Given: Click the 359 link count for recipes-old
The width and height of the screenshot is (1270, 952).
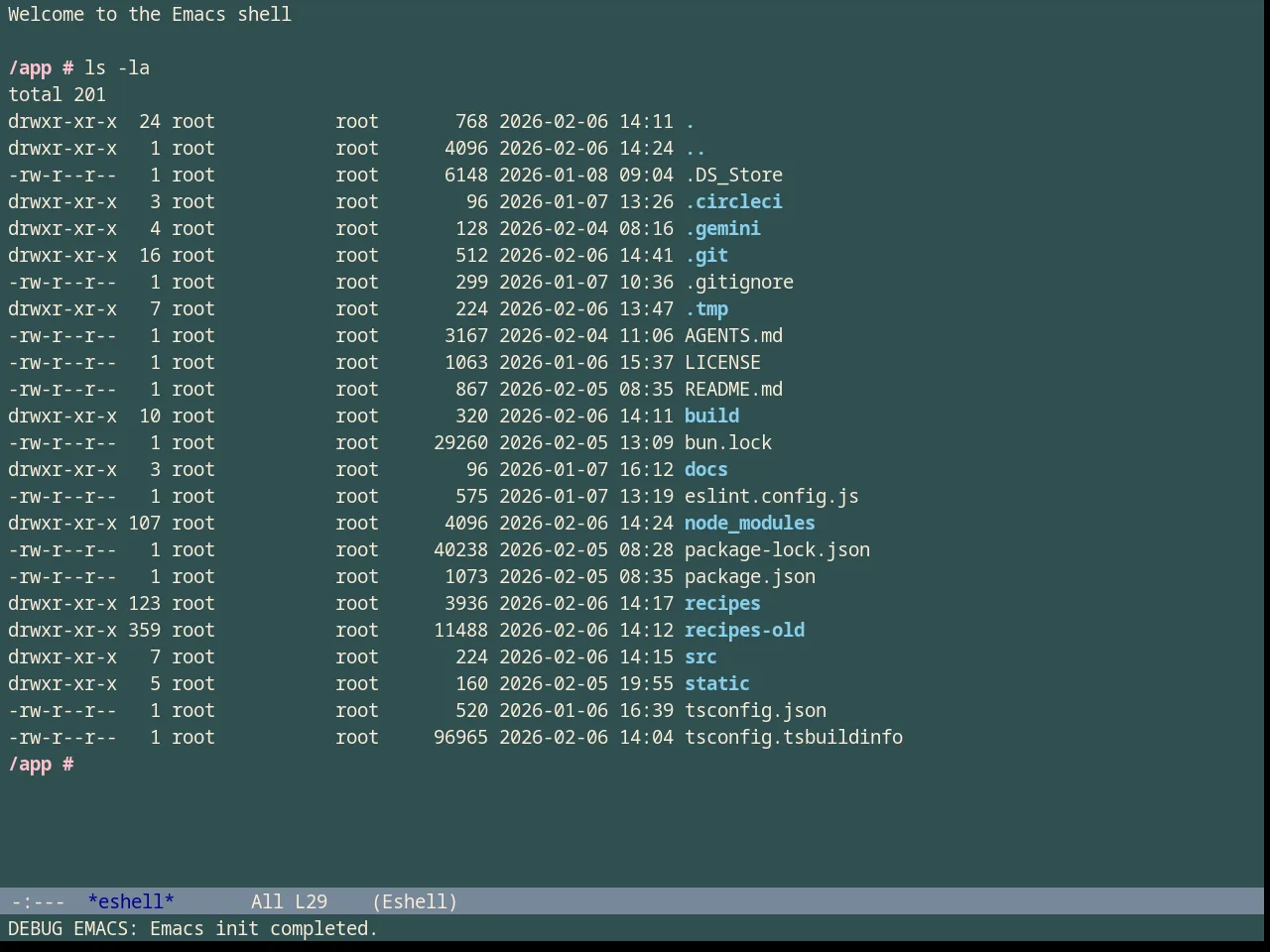Looking at the screenshot, I should [144, 630].
